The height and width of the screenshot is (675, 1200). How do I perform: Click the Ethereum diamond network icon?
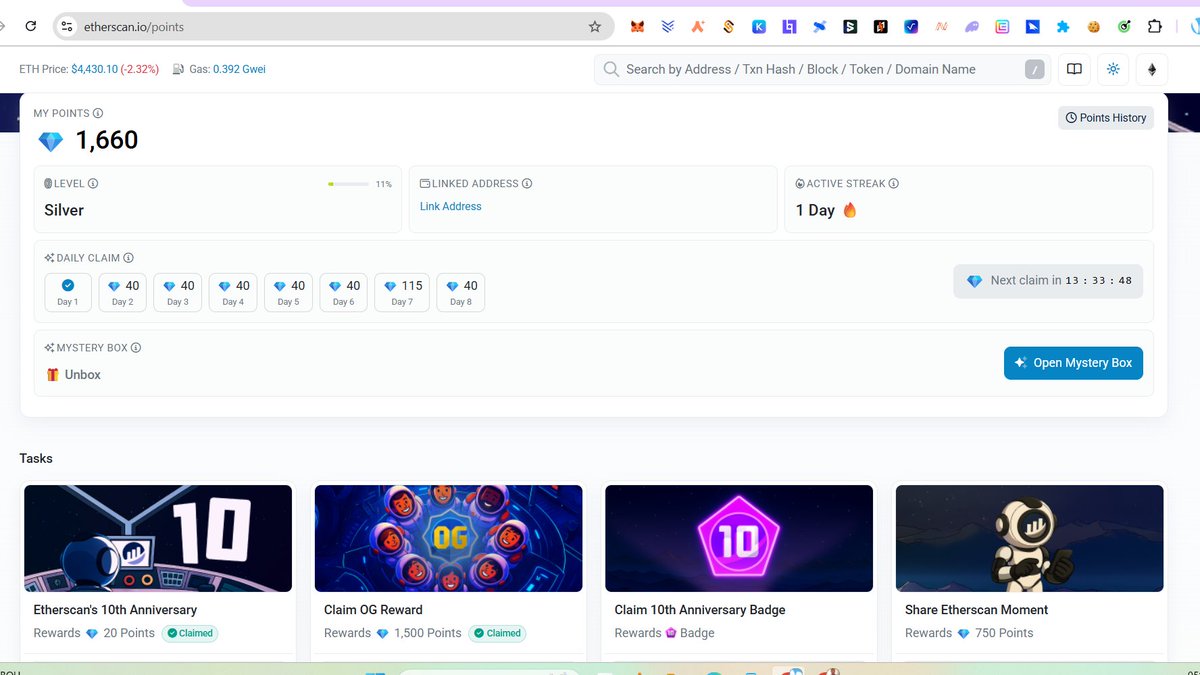1151,69
